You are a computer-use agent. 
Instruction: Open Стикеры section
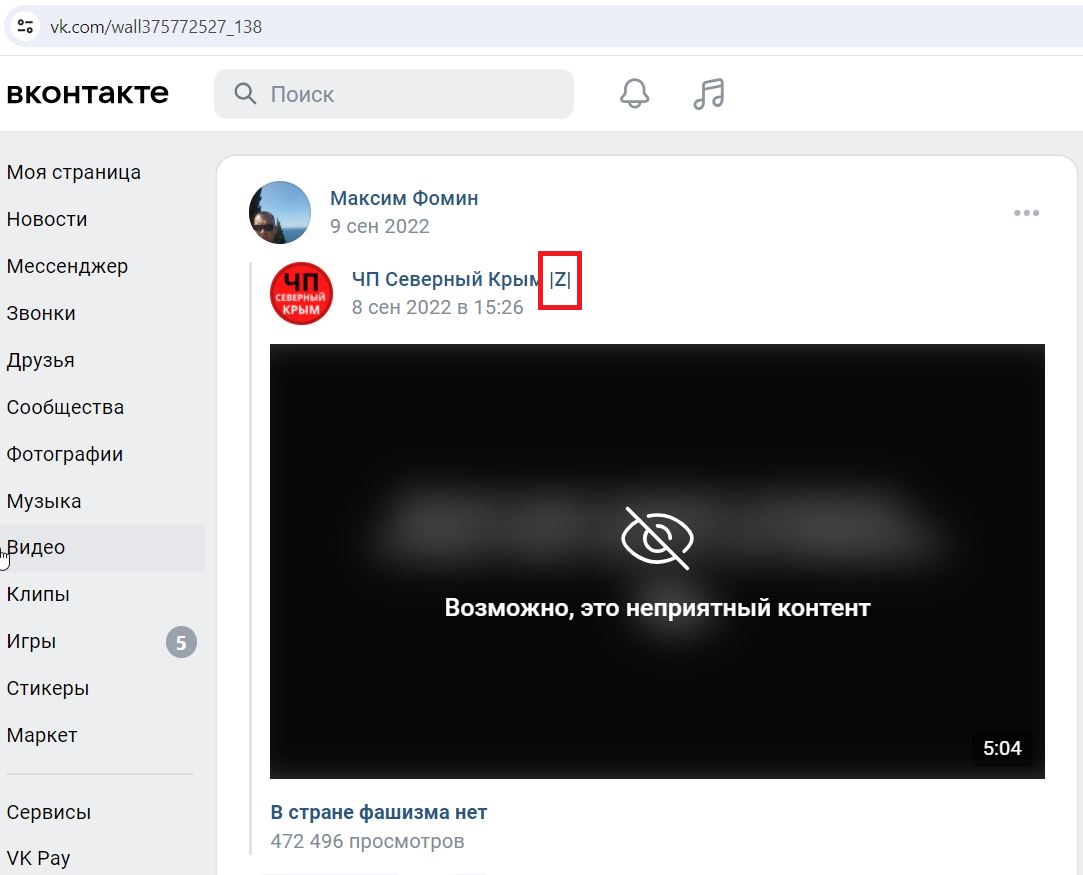pos(48,689)
